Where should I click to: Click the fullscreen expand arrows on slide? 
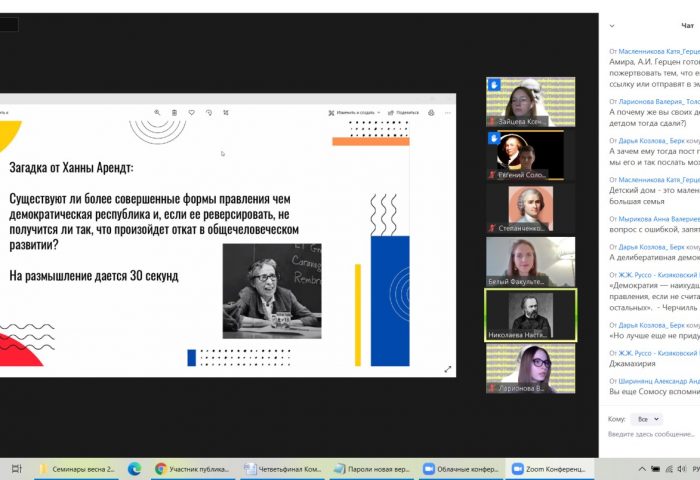(x=447, y=369)
